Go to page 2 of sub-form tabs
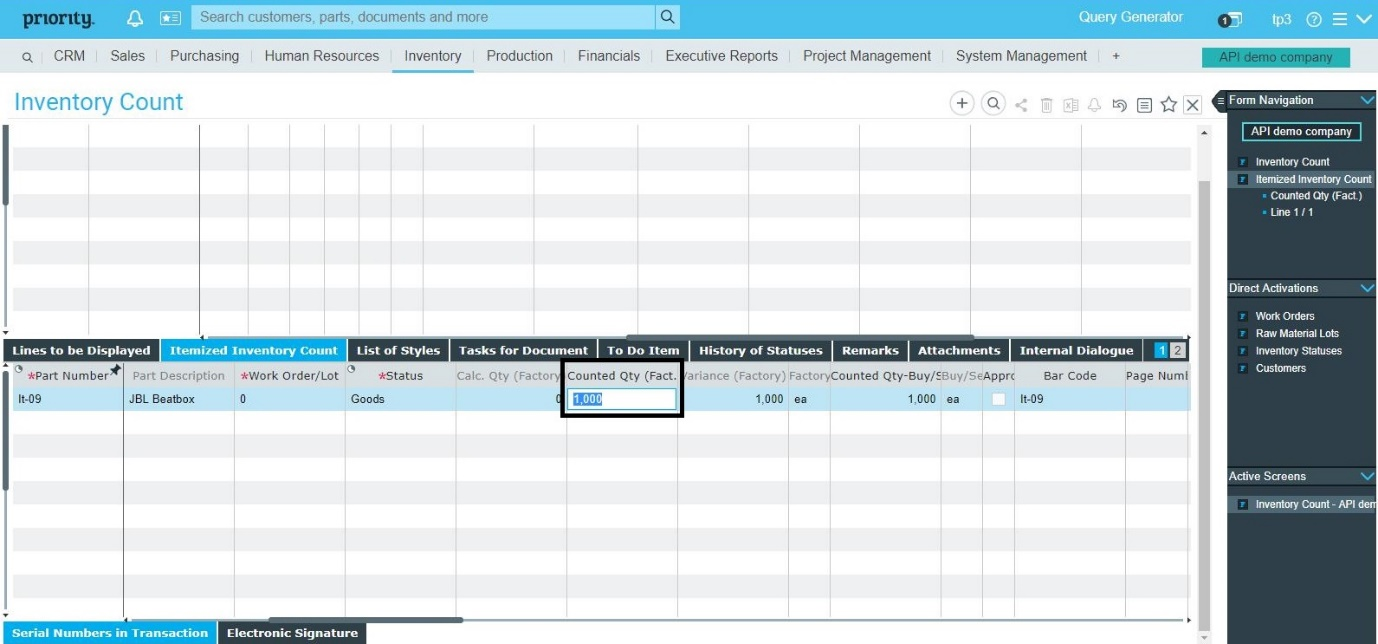Image resolution: width=1378 pixels, height=644 pixels. click(x=1177, y=351)
